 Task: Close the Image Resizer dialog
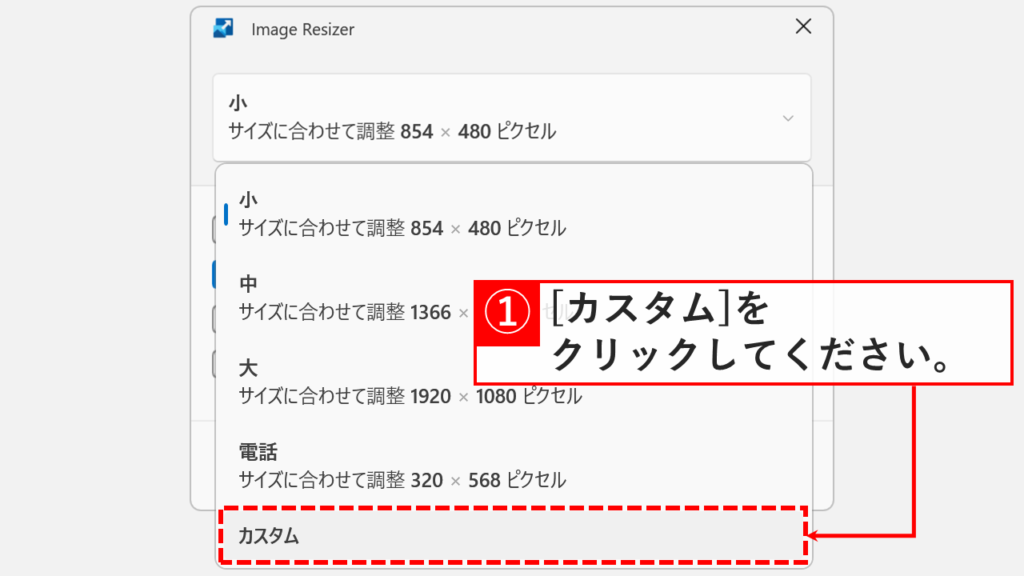tap(803, 27)
